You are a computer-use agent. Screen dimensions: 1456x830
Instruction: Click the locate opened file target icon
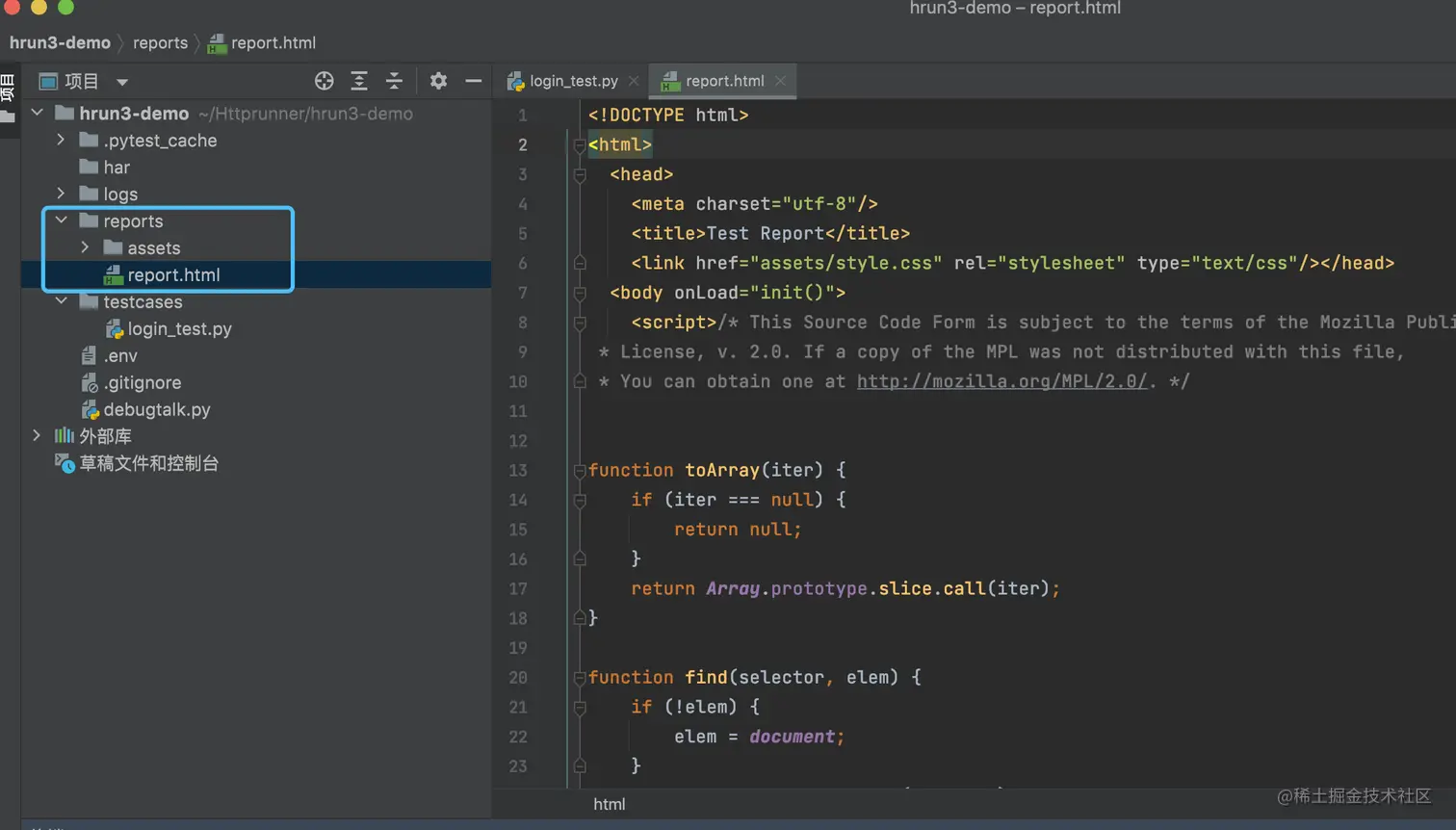(325, 81)
